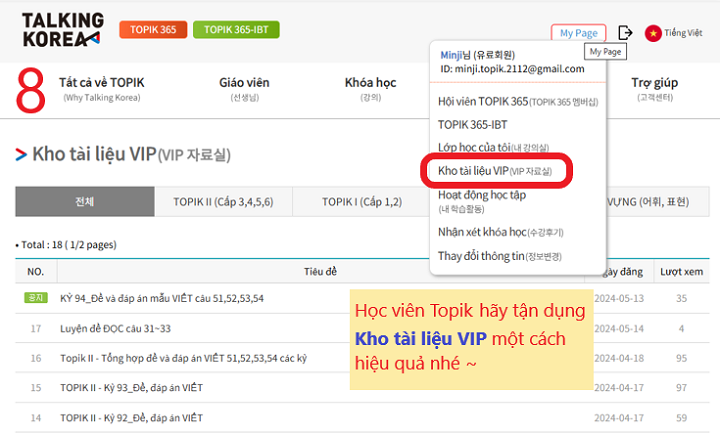Open the Tất cả về TOPIK menu
Viewport: 720px width, 434px height.
tap(101, 89)
